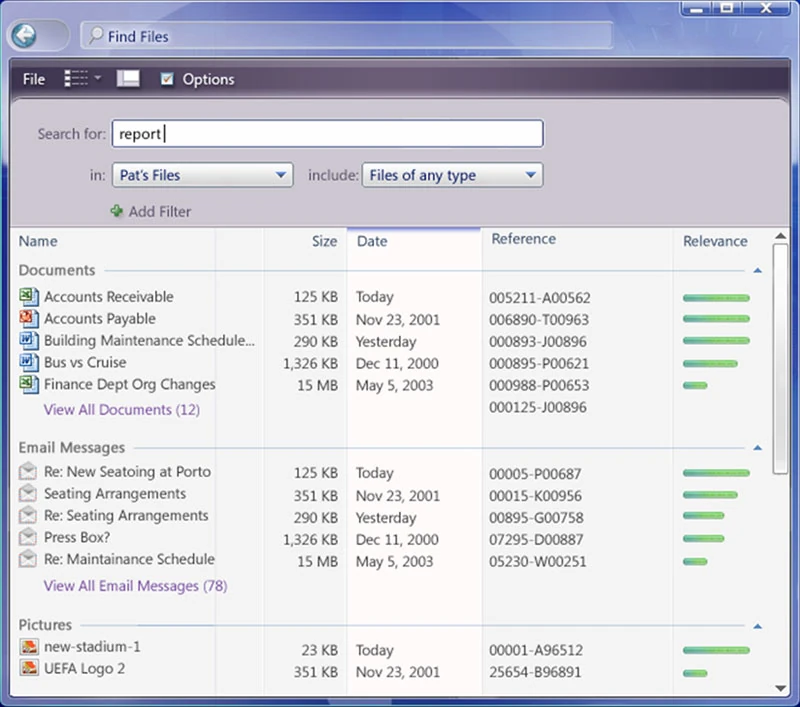Click the green Add Filter plus icon

click(117, 211)
